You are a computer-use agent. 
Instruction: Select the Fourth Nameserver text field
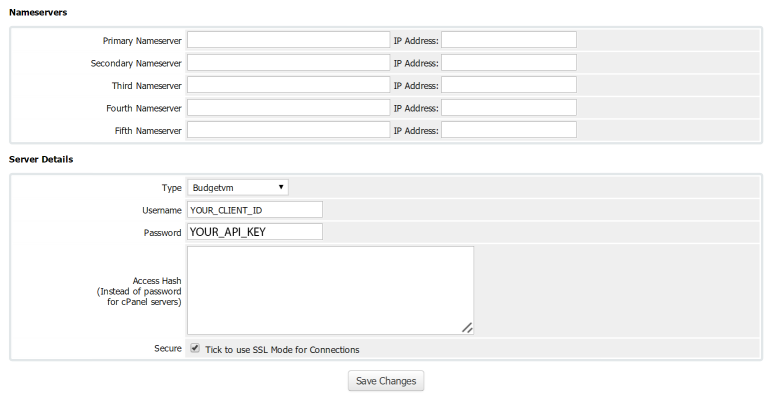(x=289, y=107)
